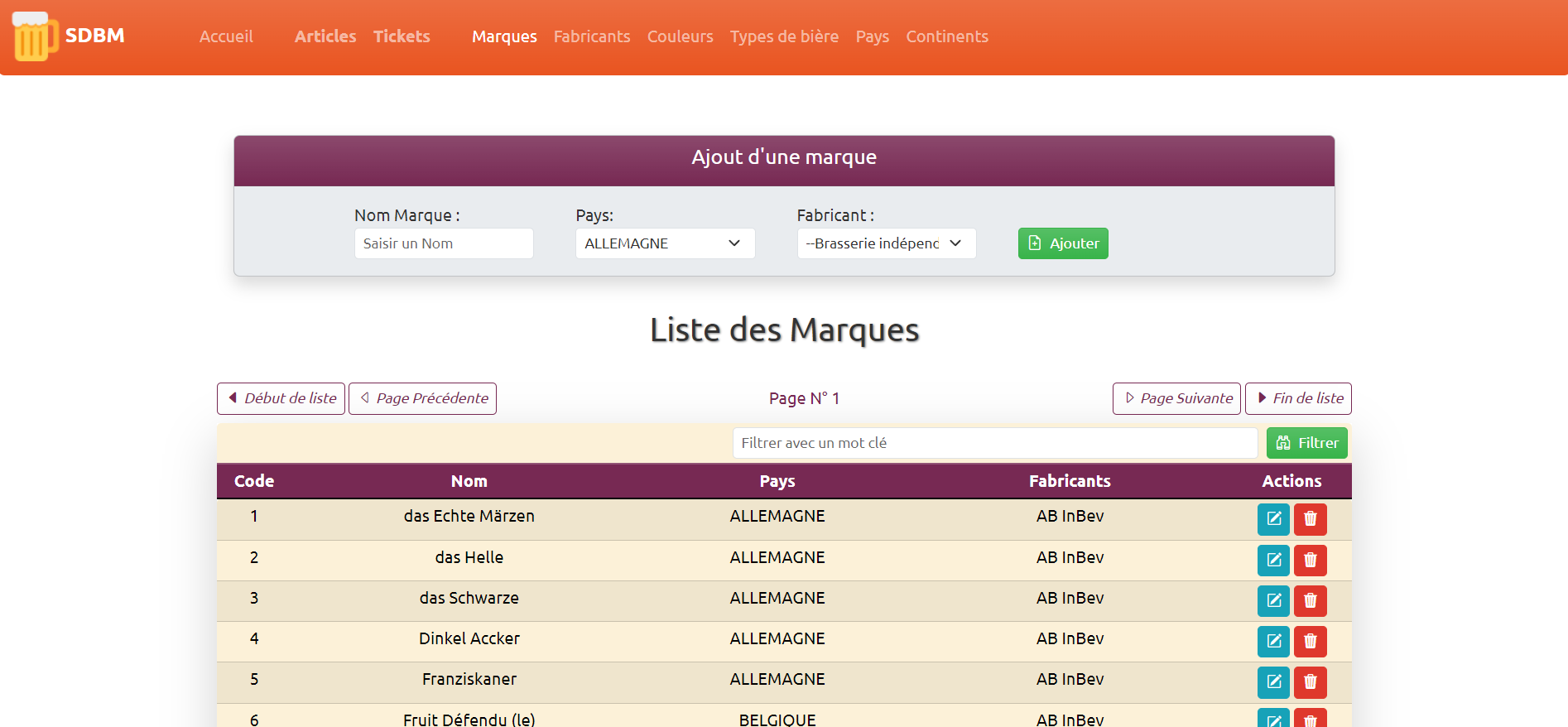Click the SDBM beer mug logo
1568x727 pixels.
click(x=35, y=36)
